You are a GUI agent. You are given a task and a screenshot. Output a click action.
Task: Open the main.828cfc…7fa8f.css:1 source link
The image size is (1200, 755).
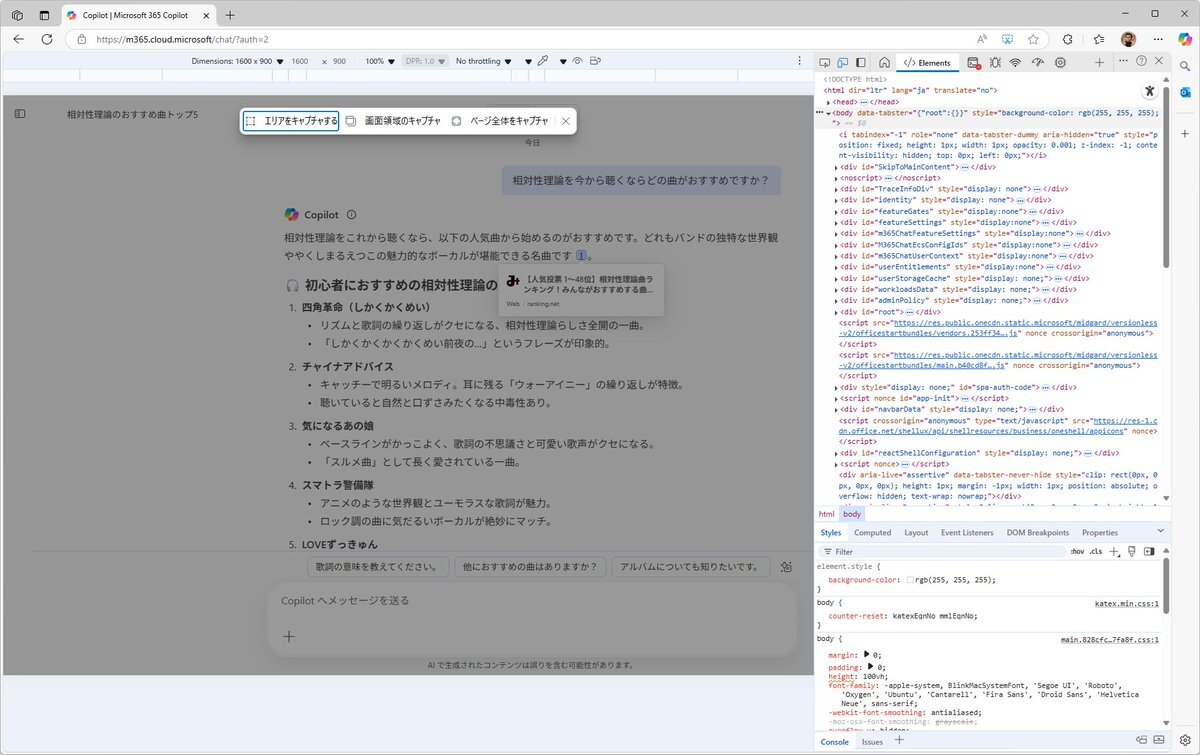(1110, 638)
